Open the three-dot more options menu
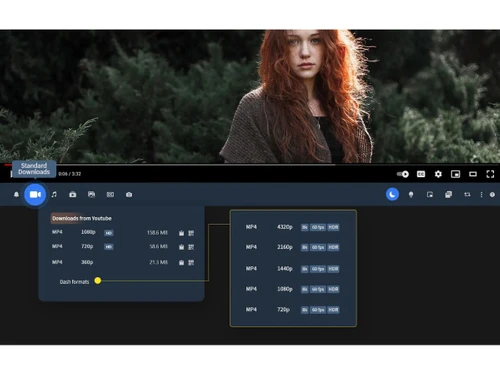This screenshot has width=500, height=375. point(481,194)
